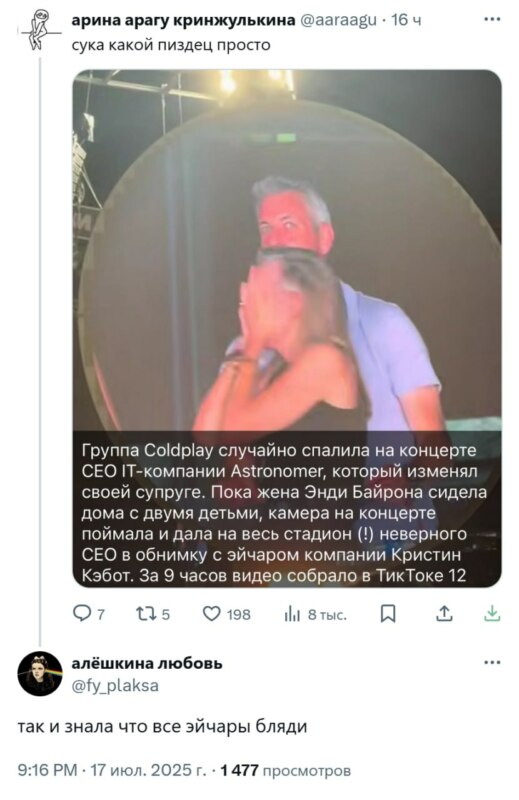The image size is (519, 800).
Task: Click the share upload arrow icon
Action: pyautogui.click(x=444, y=614)
